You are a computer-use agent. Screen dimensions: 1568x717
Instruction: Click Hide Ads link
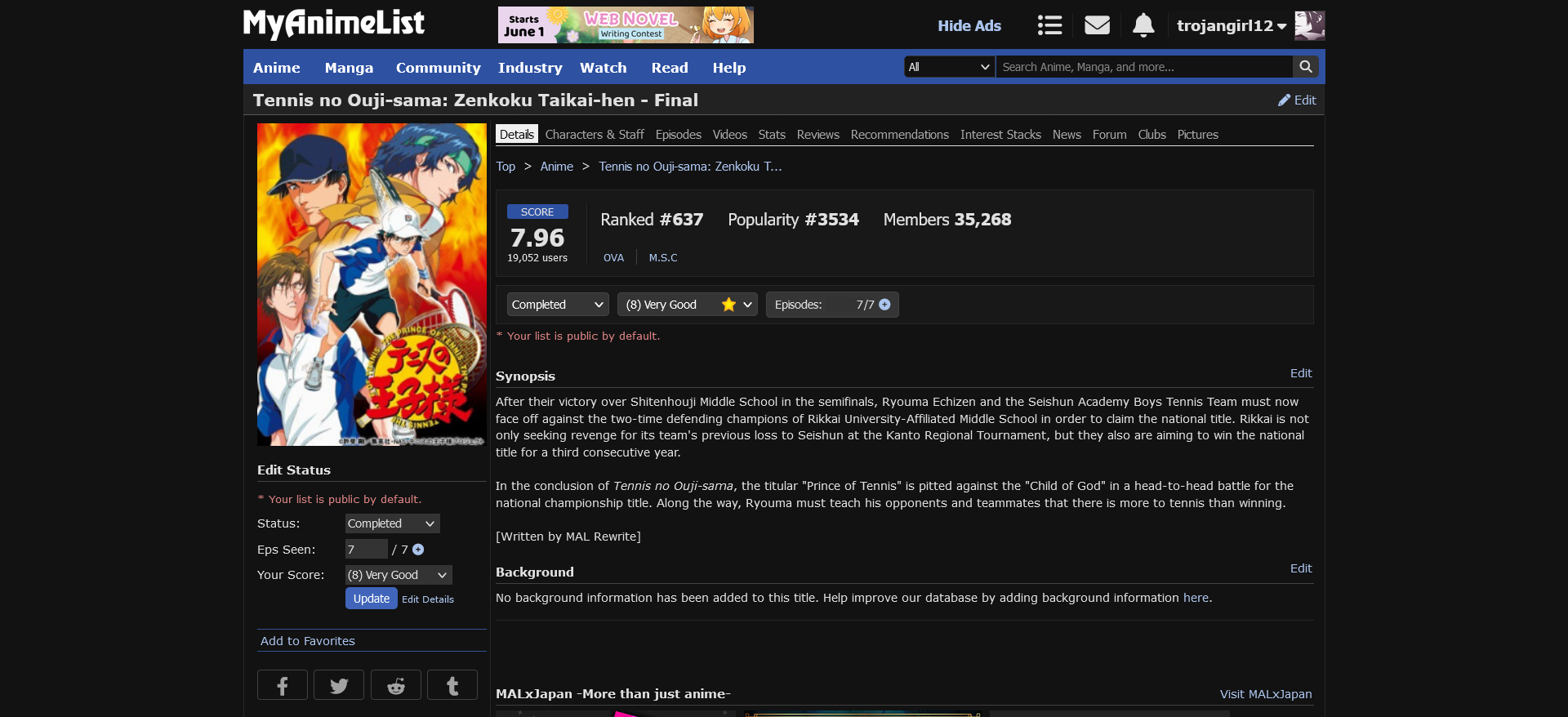[969, 25]
